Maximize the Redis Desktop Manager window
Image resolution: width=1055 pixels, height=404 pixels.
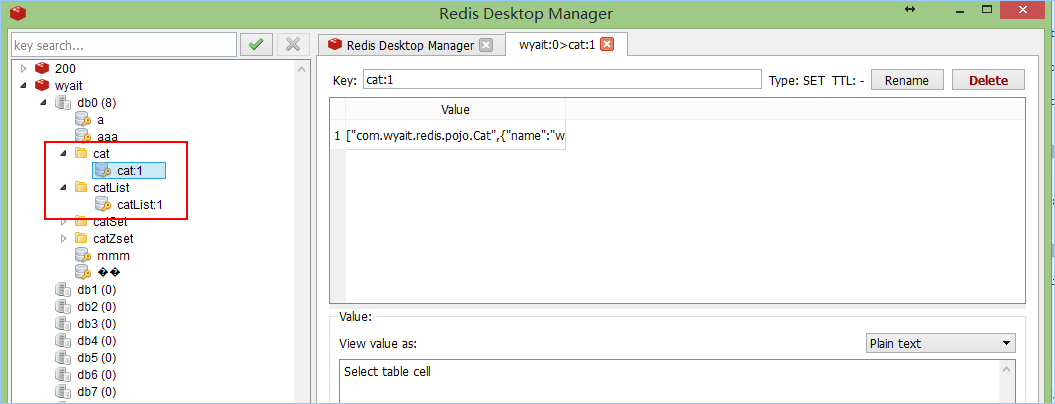tap(987, 9)
